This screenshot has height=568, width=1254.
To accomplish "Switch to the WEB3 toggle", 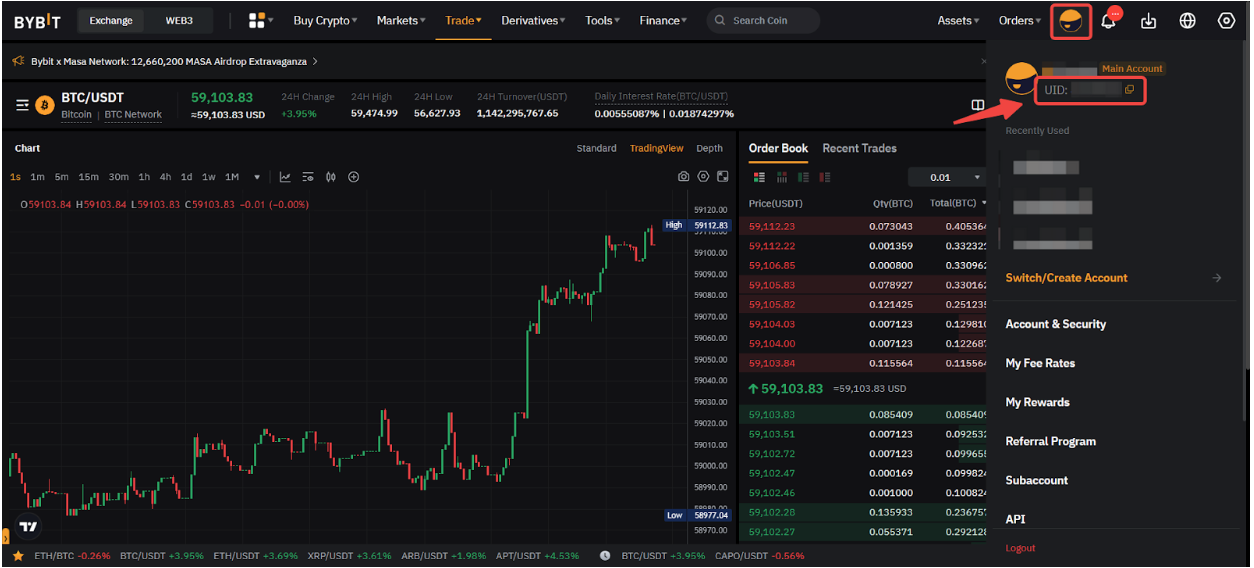I will [179, 21].
